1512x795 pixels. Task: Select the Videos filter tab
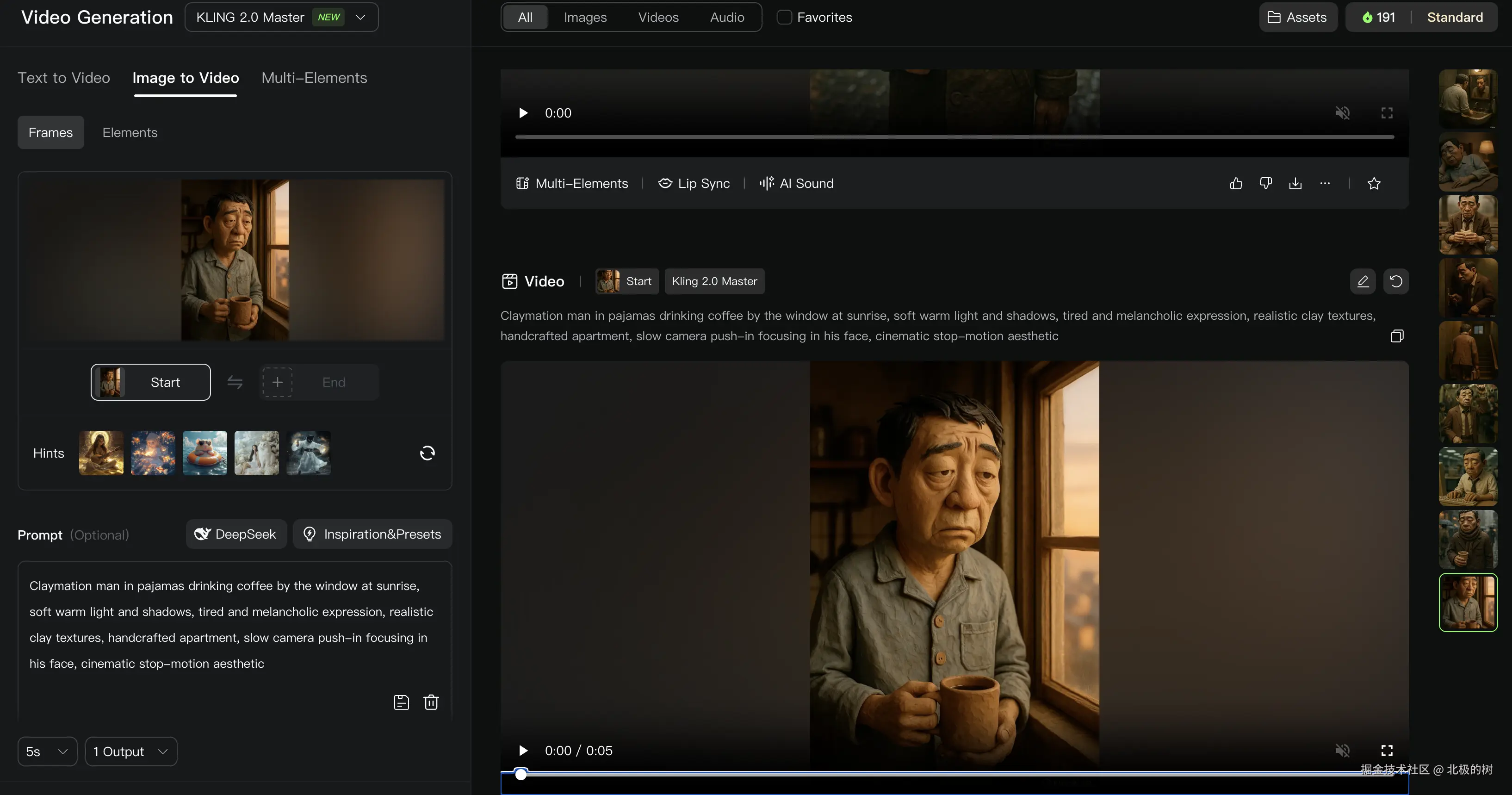(658, 17)
